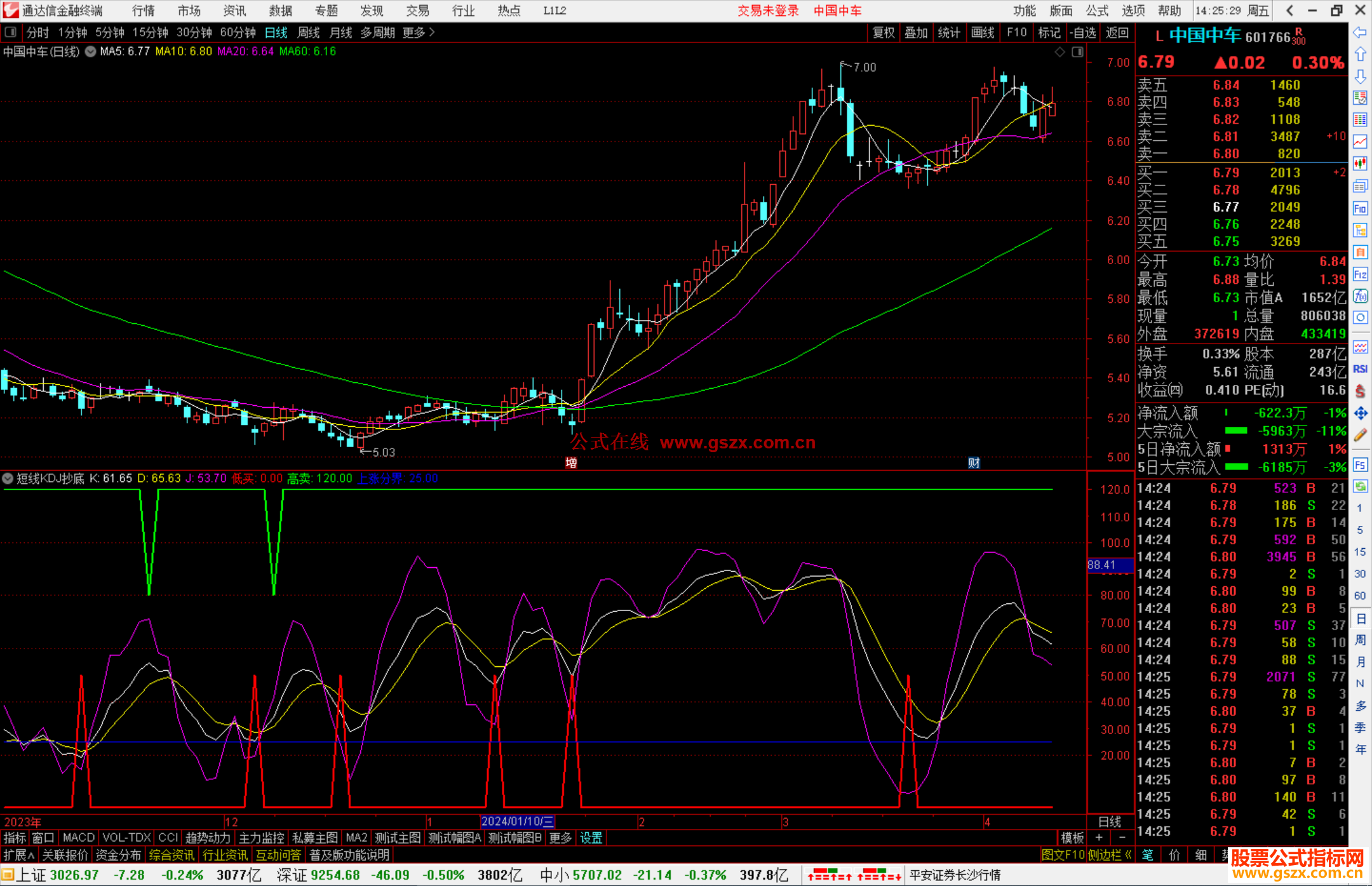Collapse the 侧边栏 sidebar chevrons
The height and width of the screenshot is (886, 1372).
coord(1128,855)
